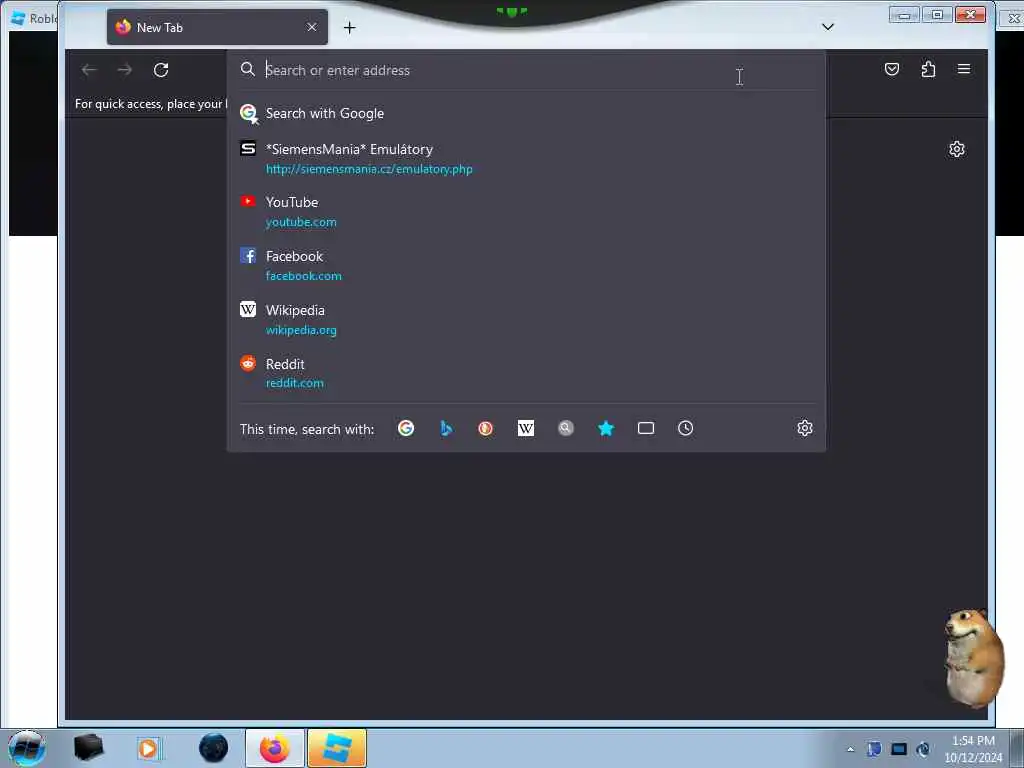Search this time with DuckDuckGo icon
Image resolution: width=1024 pixels, height=768 pixels.
click(x=485, y=428)
